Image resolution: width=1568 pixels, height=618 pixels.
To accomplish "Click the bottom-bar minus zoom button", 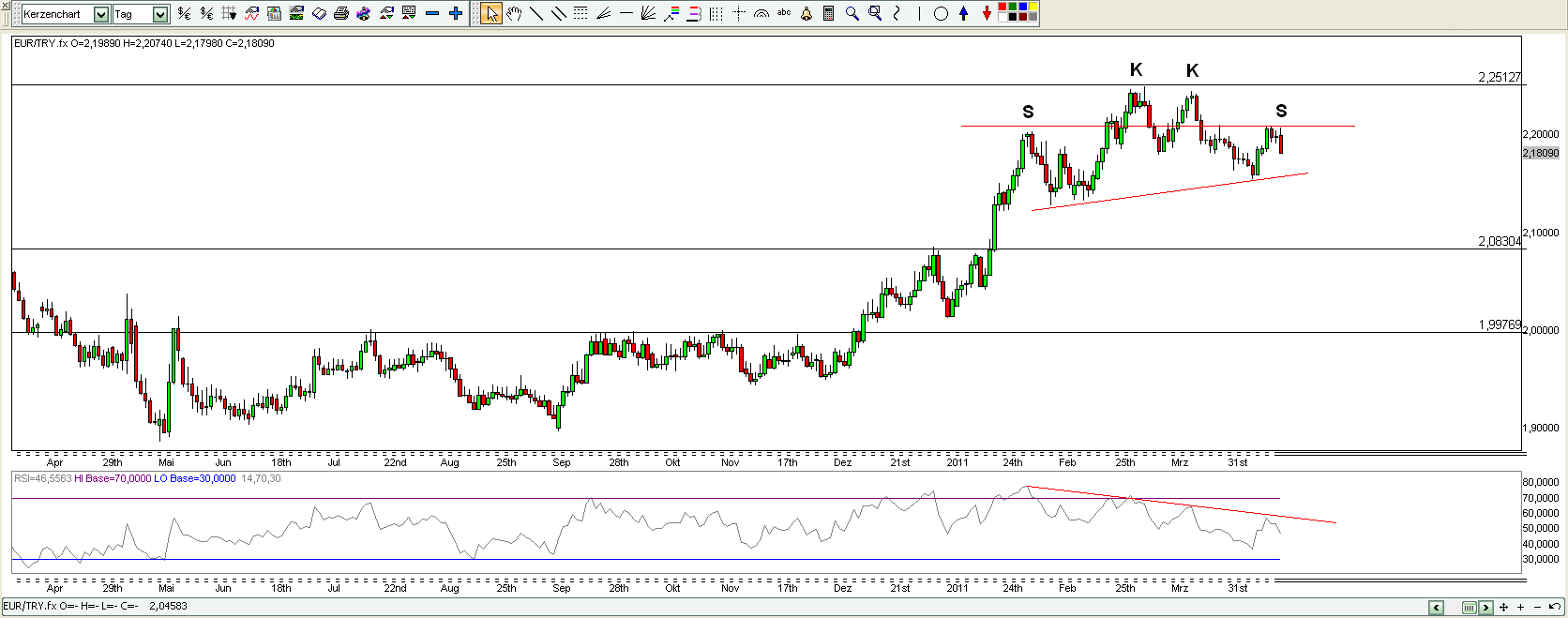I will pos(1537,608).
